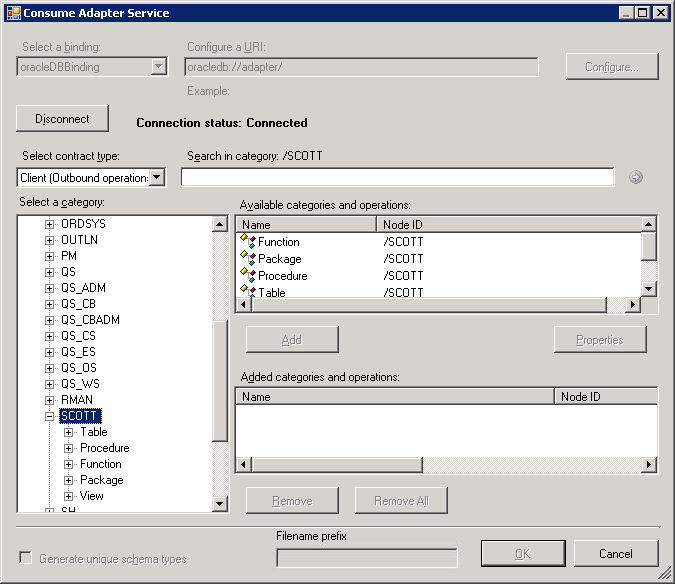Expand the ORDSYS tree node
The height and width of the screenshot is (584, 675).
click(50, 224)
